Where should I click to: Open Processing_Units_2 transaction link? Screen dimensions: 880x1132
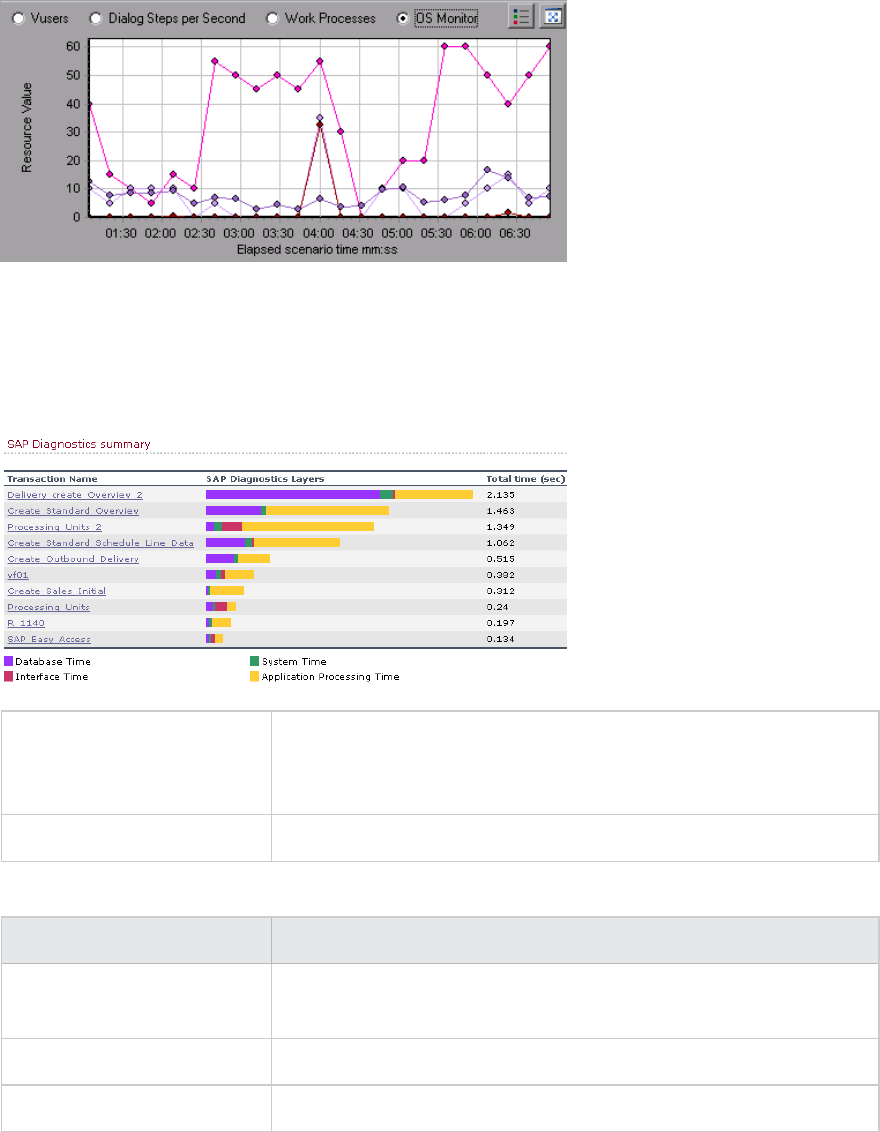[54, 527]
